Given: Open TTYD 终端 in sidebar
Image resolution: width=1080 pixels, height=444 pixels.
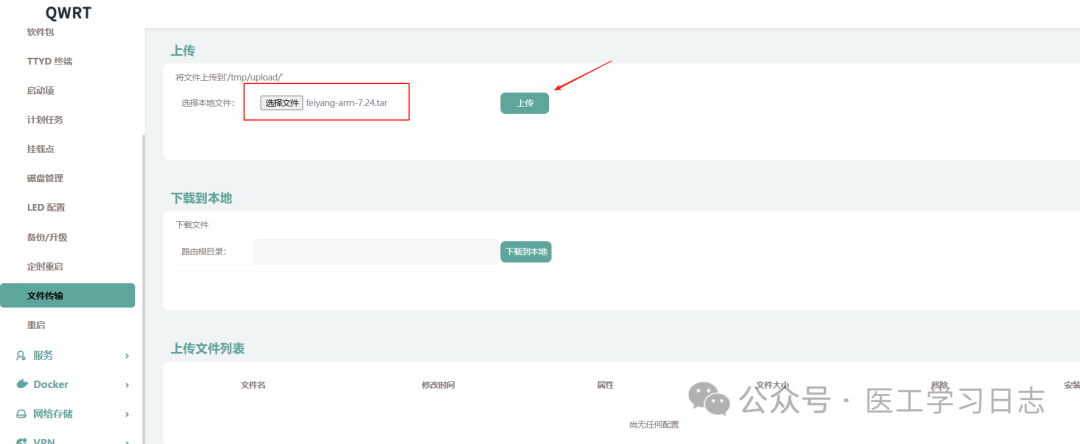Looking at the screenshot, I should click(x=50, y=61).
